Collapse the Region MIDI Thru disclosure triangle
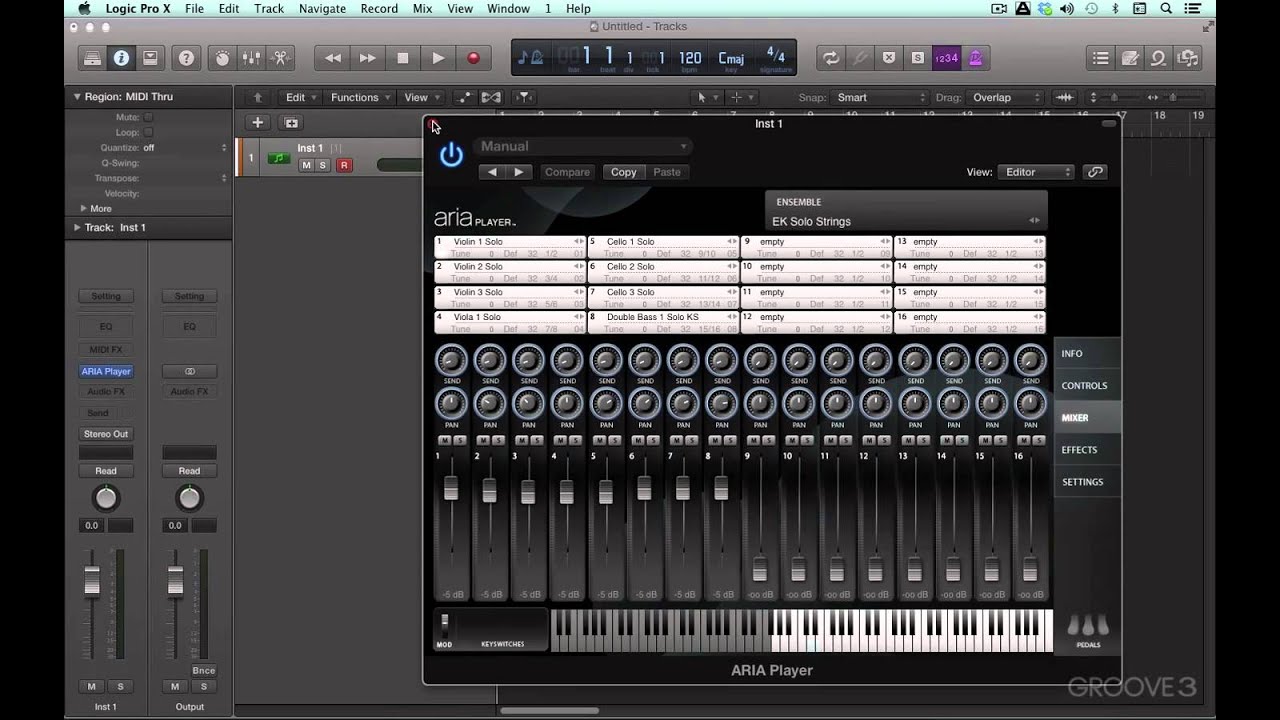 click(x=76, y=97)
